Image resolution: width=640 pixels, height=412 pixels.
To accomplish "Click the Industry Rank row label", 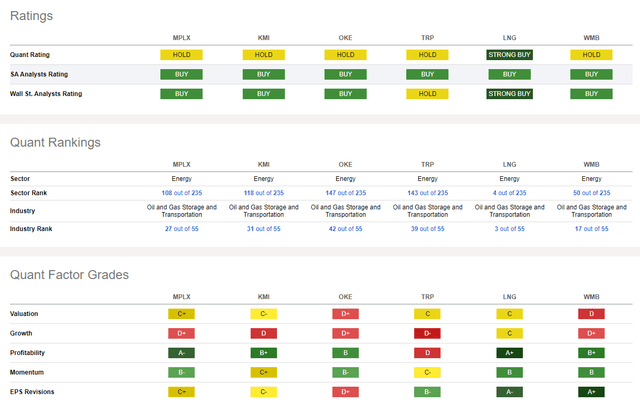I will pos(31,229).
